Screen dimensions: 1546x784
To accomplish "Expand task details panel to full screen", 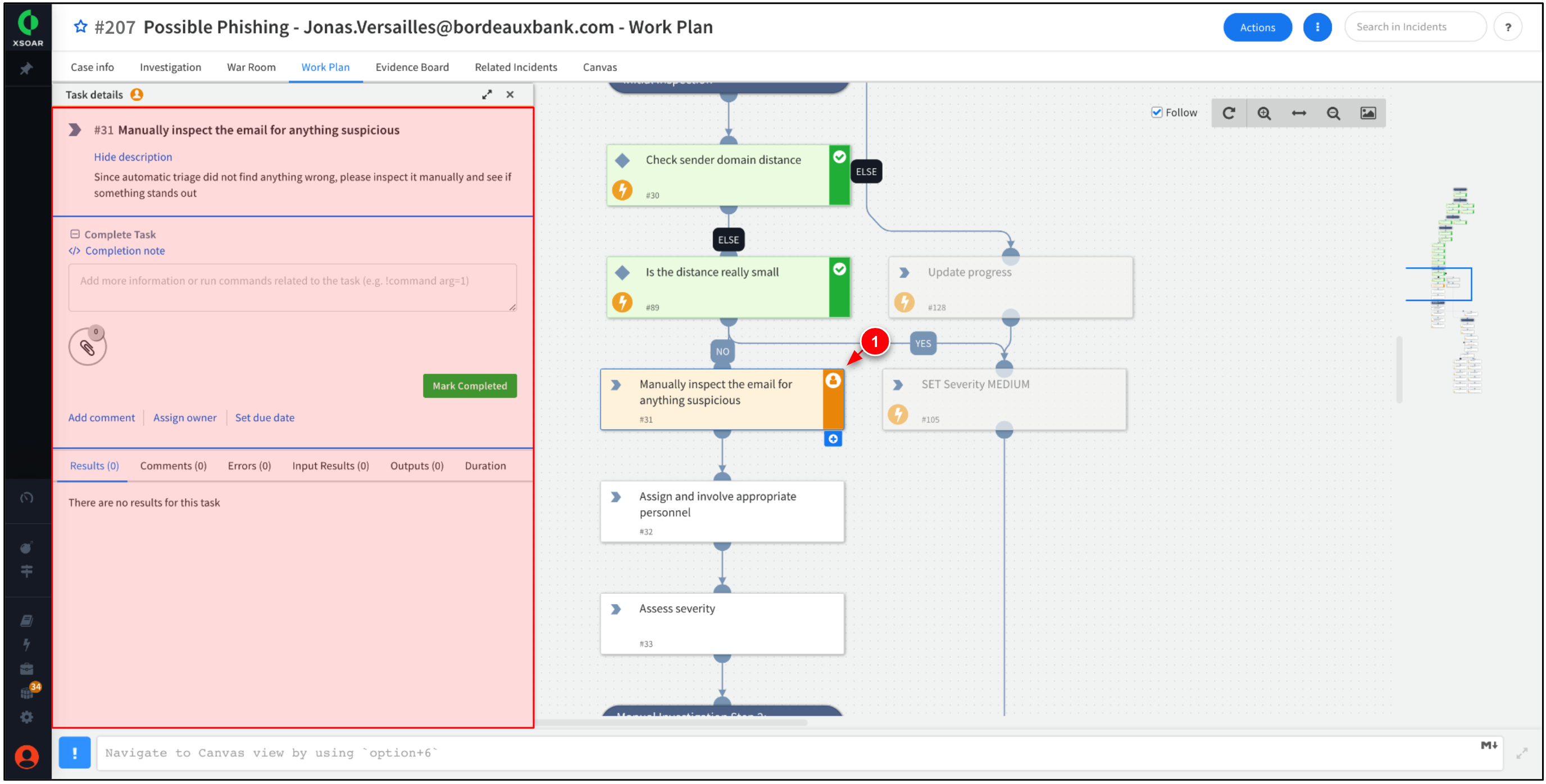I will point(487,94).
